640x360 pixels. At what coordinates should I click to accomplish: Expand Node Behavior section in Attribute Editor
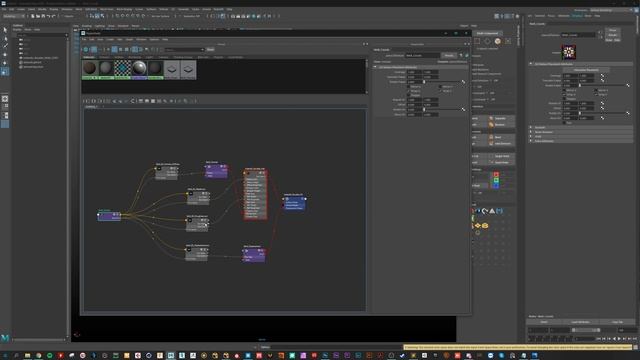pyautogui.click(x=581, y=132)
